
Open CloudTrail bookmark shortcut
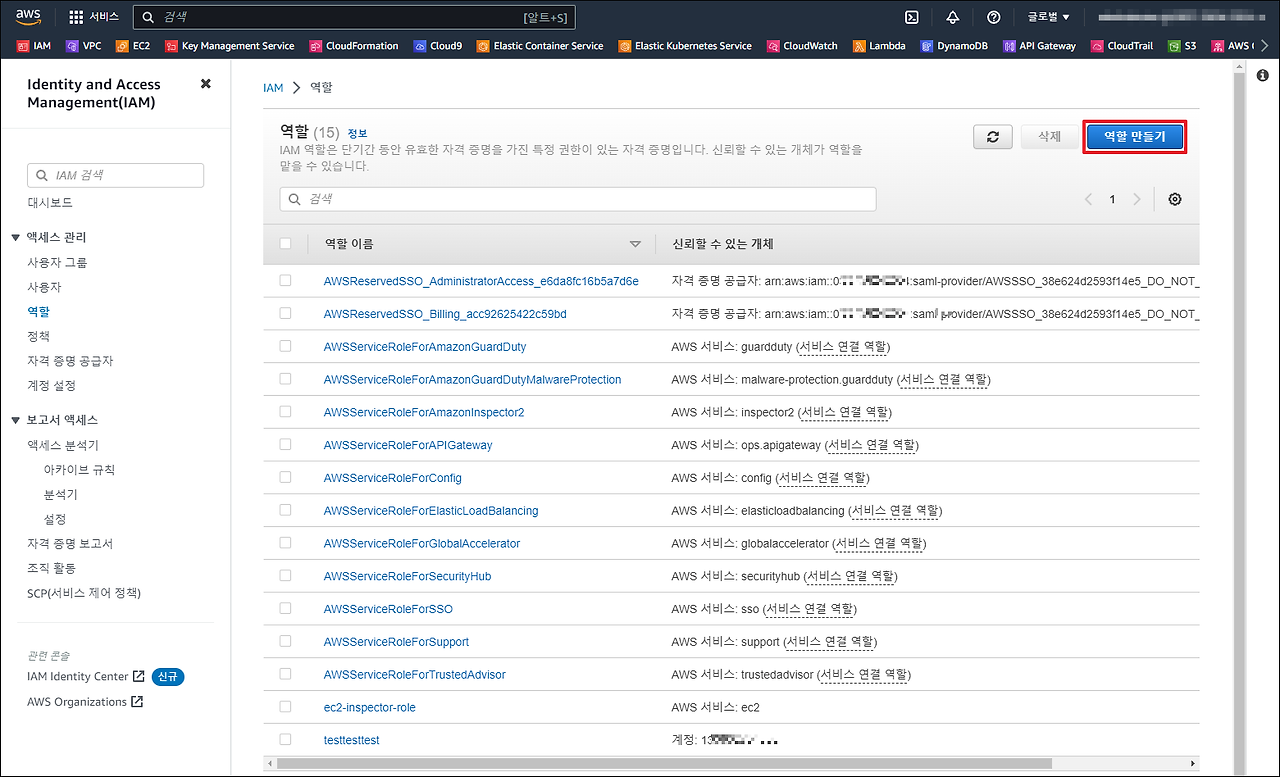tap(1122, 46)
